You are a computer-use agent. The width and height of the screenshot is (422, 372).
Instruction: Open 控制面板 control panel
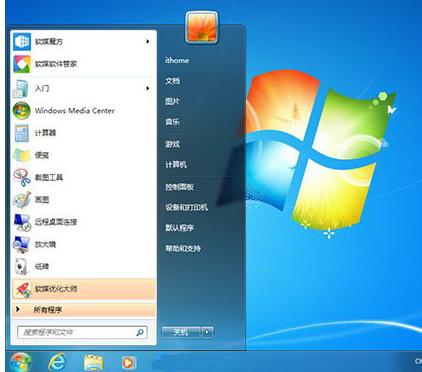[x=180, y=187]
